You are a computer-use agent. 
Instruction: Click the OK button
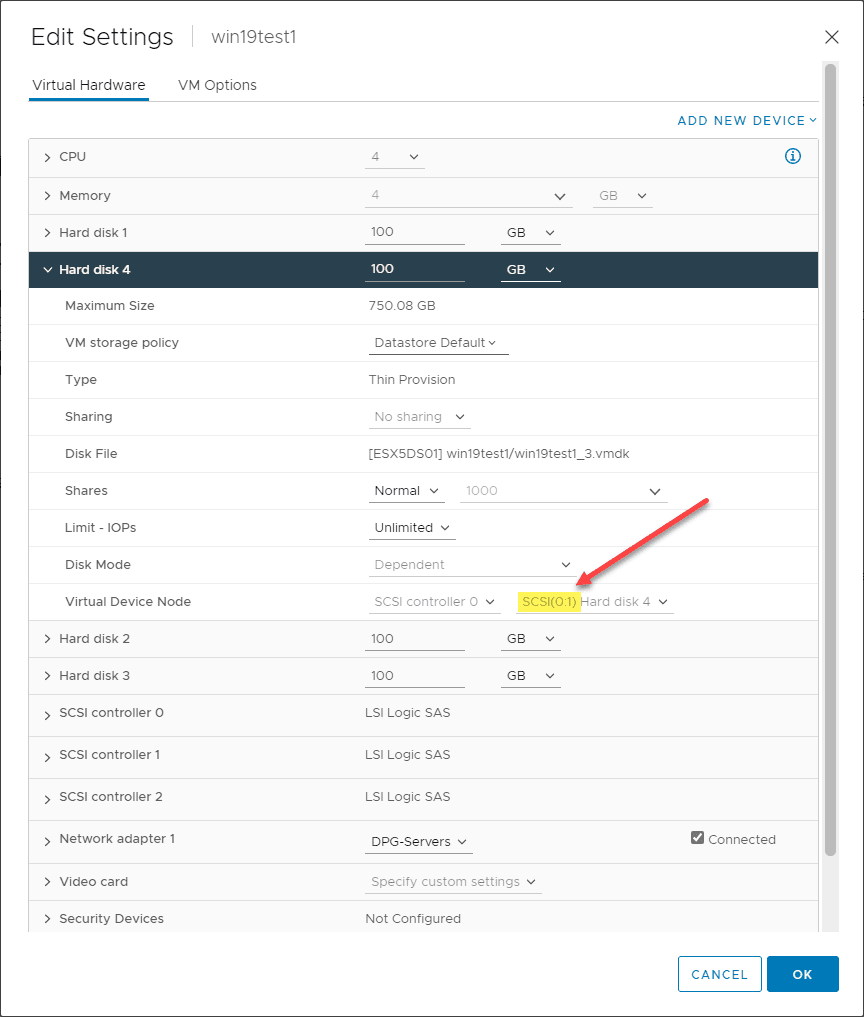click(x=802, y=974)
